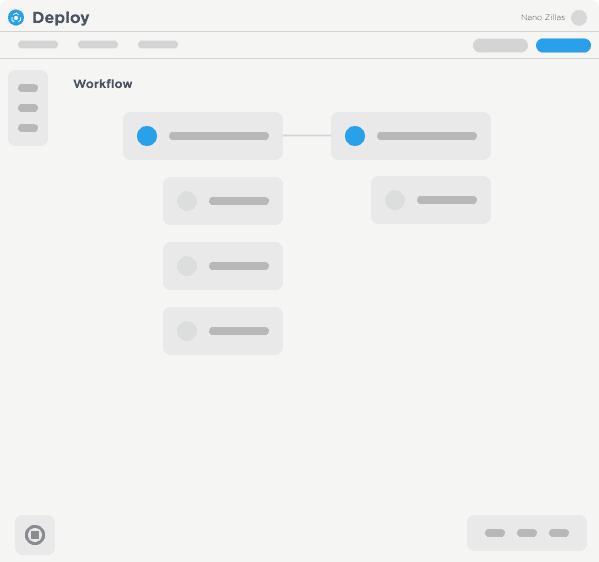Open the Nano Zillas user avatar
The height and width of the screenshot is (562, 599).
coord(579,18)
